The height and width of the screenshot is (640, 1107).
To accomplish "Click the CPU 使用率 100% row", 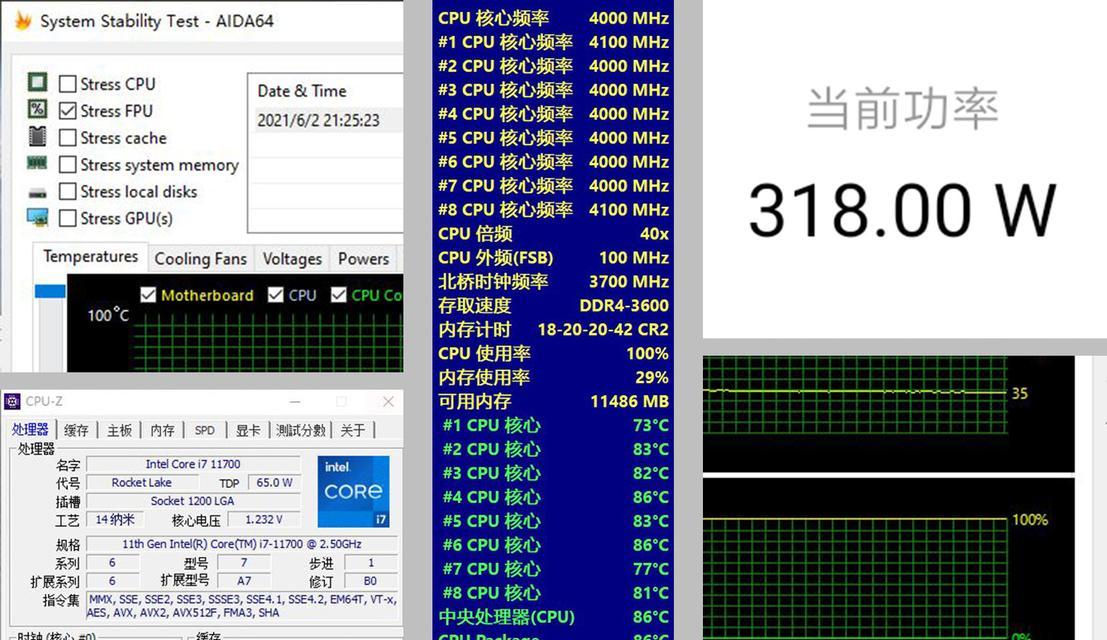I will click(x=553, y=354).
